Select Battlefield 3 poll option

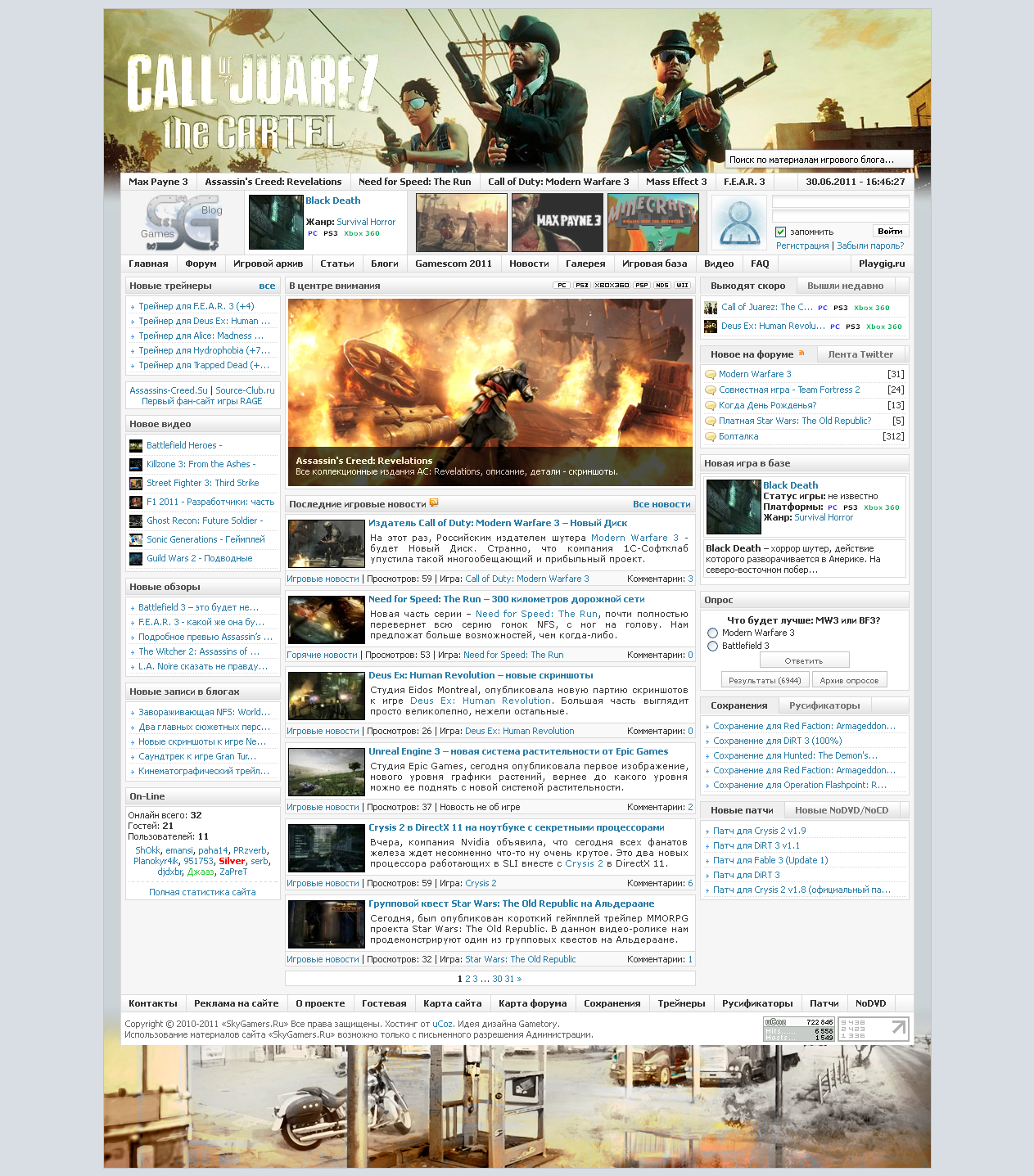point(712,647)
